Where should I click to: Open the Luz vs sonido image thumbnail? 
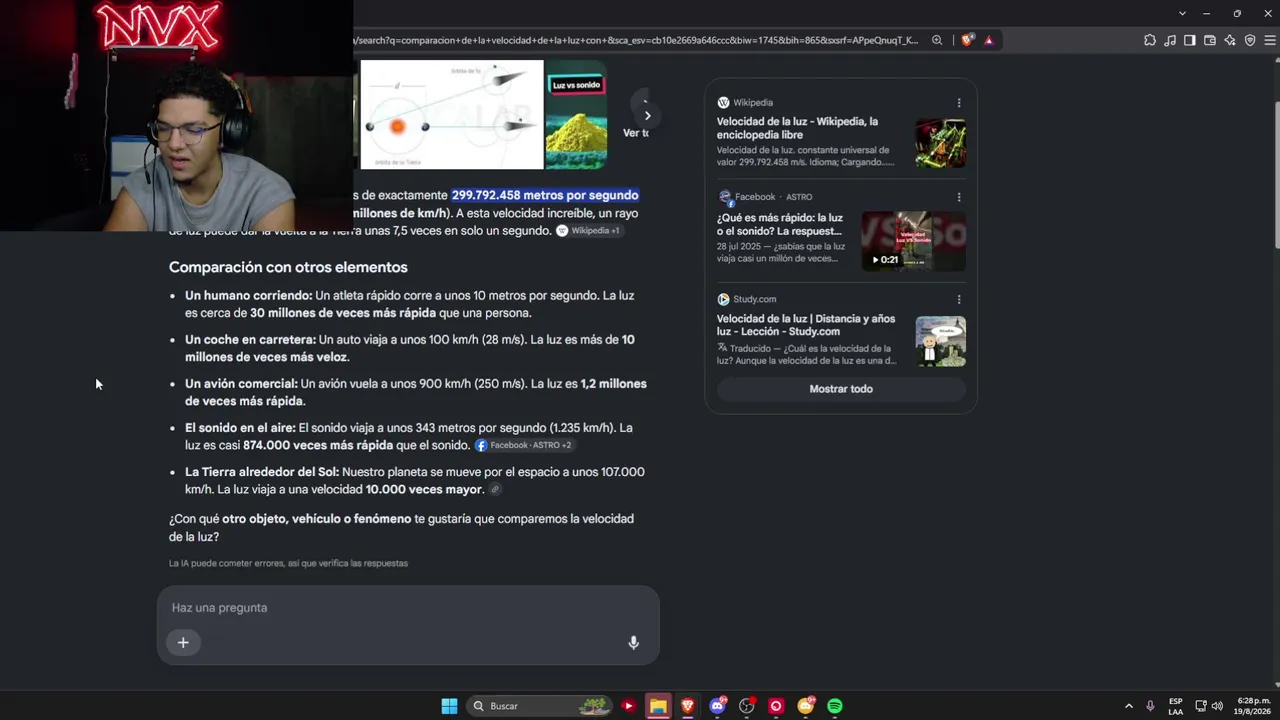576,115
